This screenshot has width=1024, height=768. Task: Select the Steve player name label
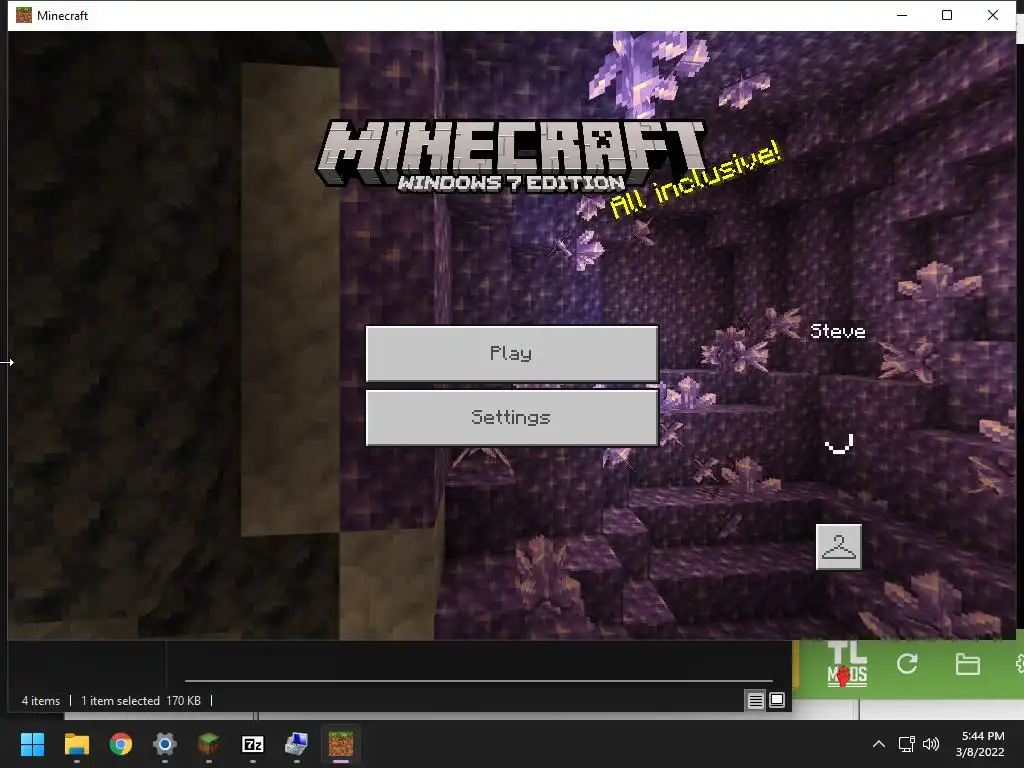point(838,331)
